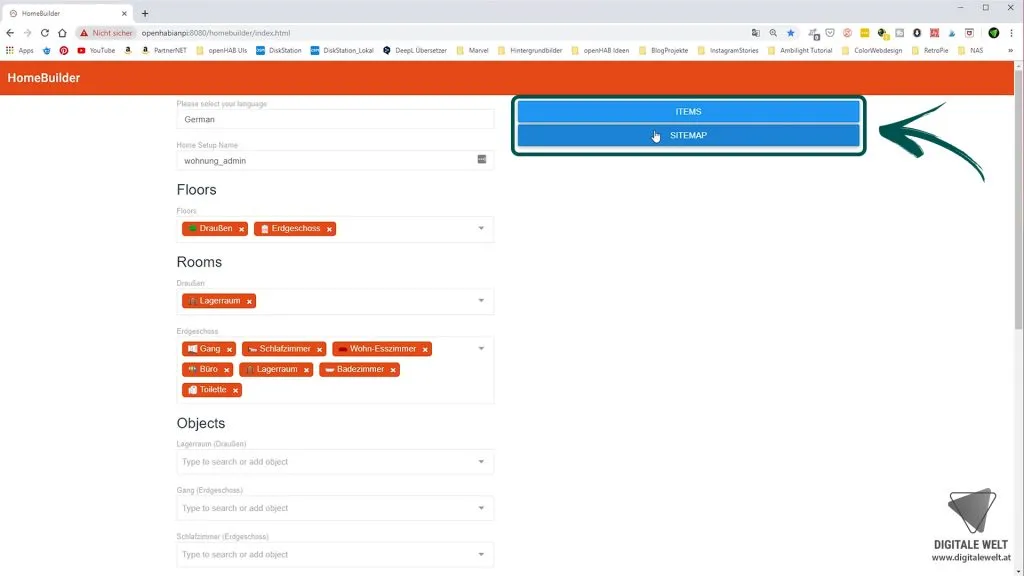Expand the Gang (Erdgeschoss) objects dropdown arrow

[481, 508]
